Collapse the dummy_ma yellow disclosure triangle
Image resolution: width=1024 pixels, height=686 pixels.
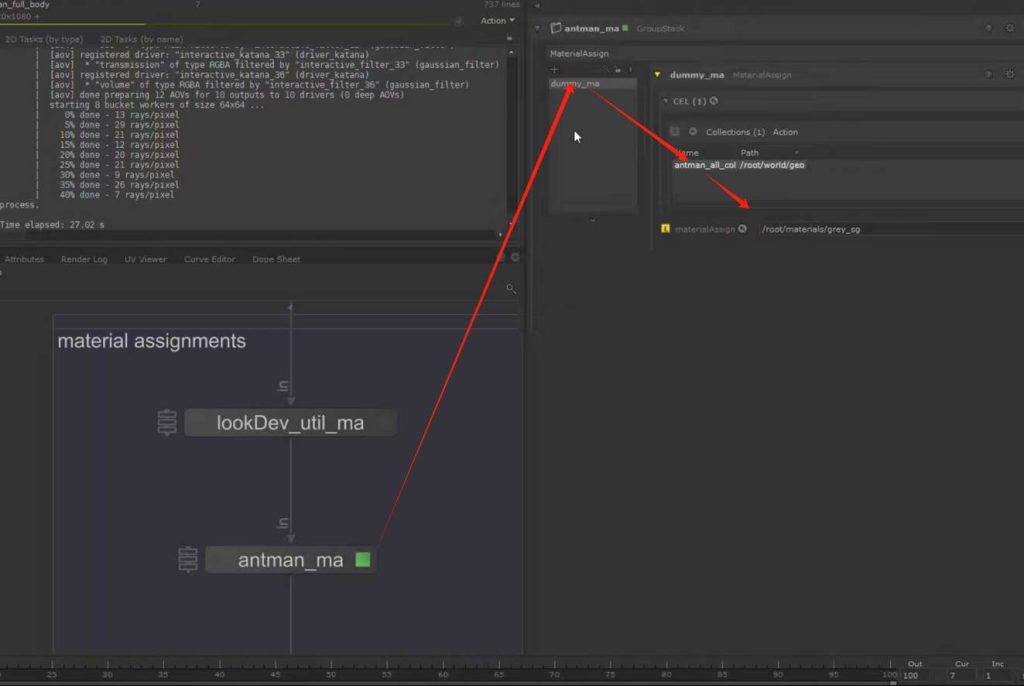coord(657,75)
